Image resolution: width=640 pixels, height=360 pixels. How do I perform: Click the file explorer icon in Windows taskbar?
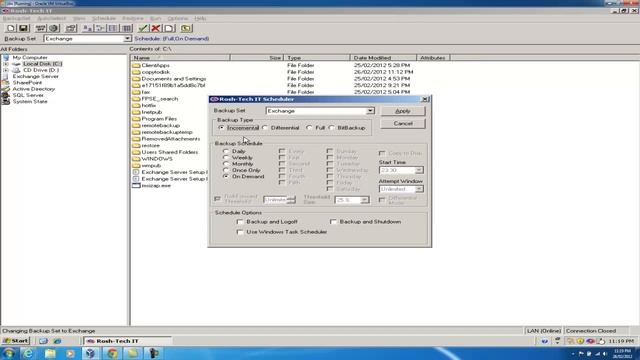50,353
